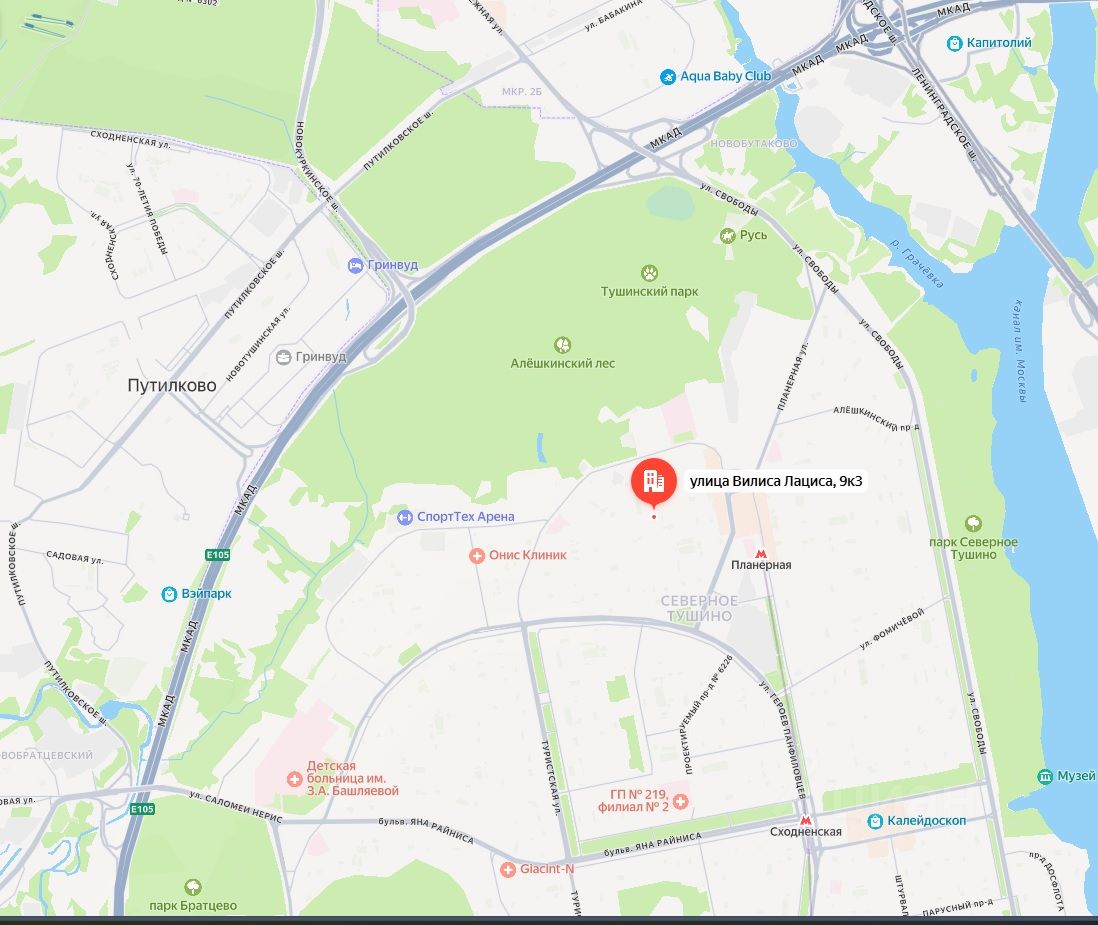
Task: Click the red building pin marker
Action: point(653,482)
